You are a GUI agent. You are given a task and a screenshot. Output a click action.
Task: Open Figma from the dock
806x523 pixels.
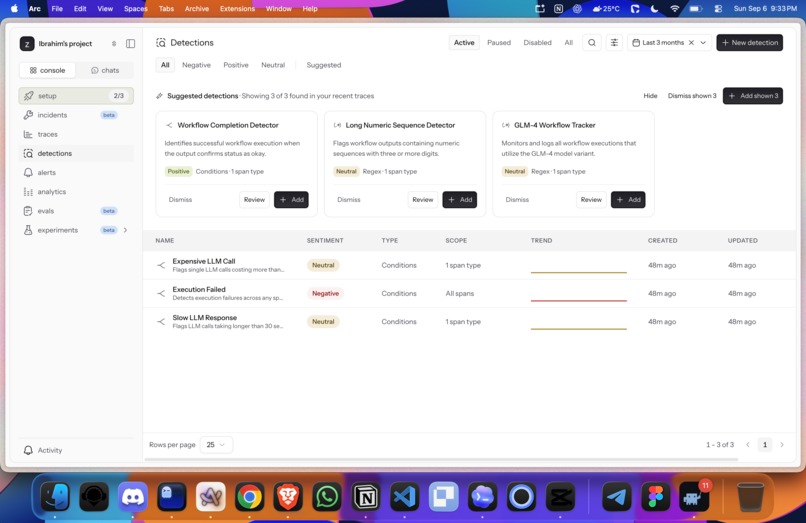click(655, 497)
